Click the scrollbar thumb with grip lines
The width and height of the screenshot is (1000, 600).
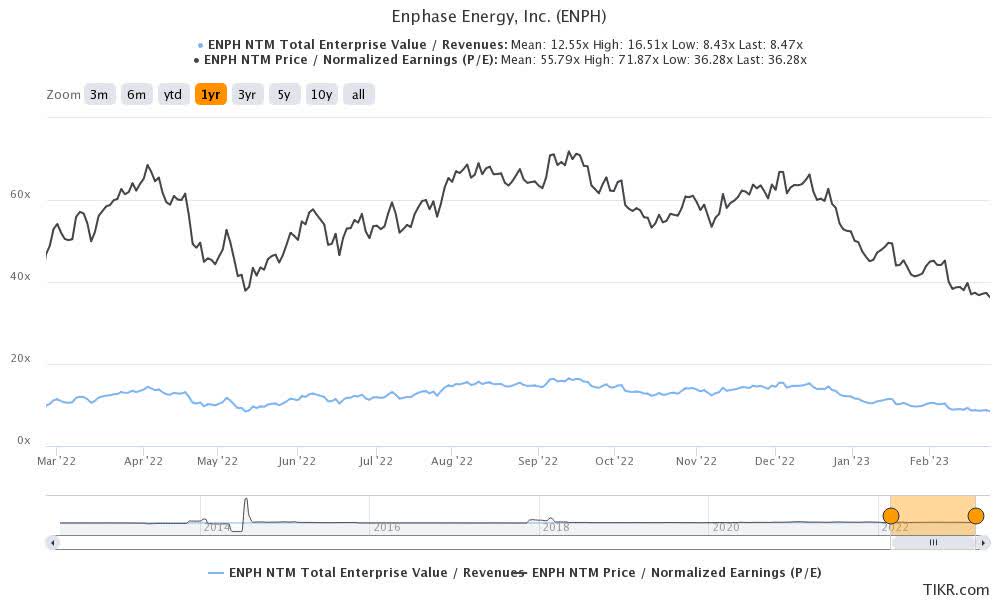(934, 543)
